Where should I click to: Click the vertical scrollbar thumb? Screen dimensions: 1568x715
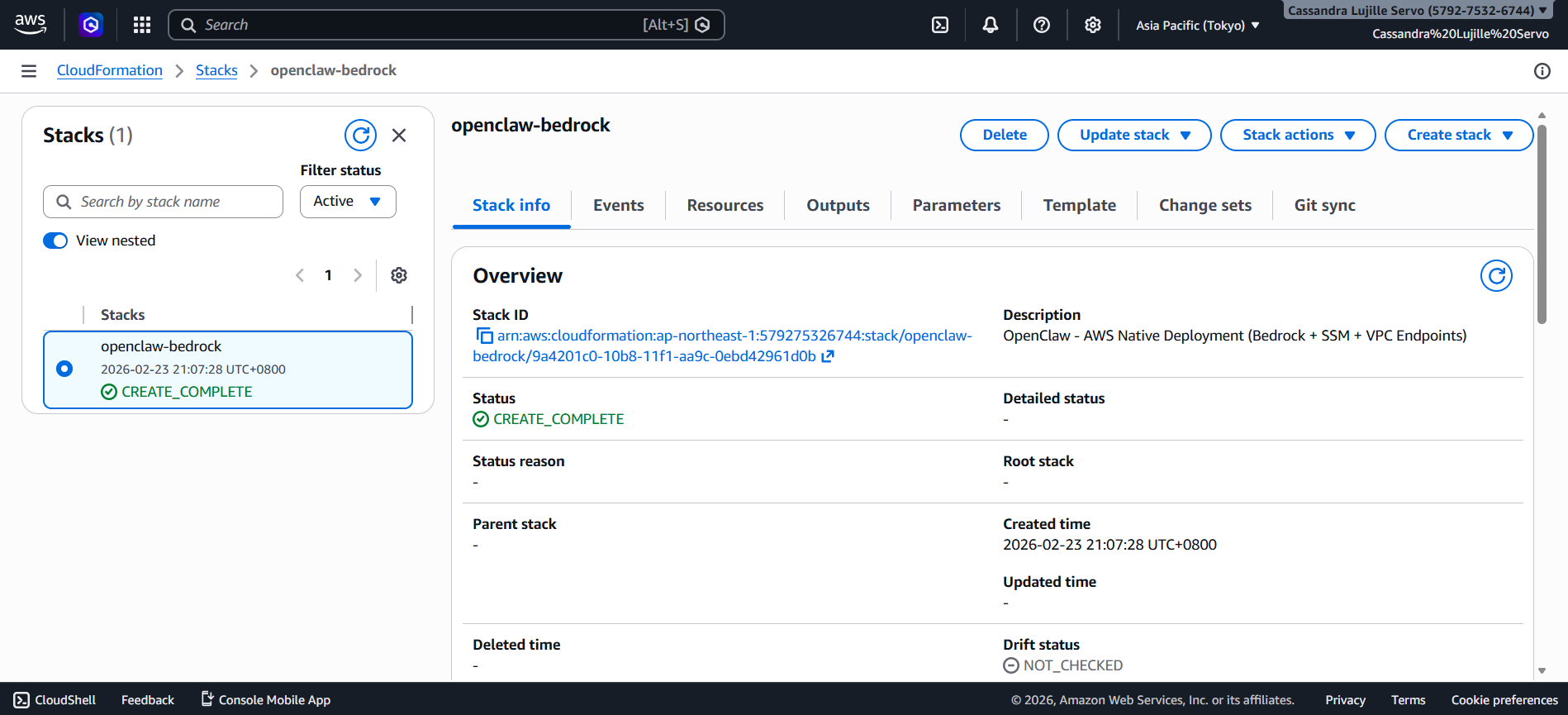1542,223
